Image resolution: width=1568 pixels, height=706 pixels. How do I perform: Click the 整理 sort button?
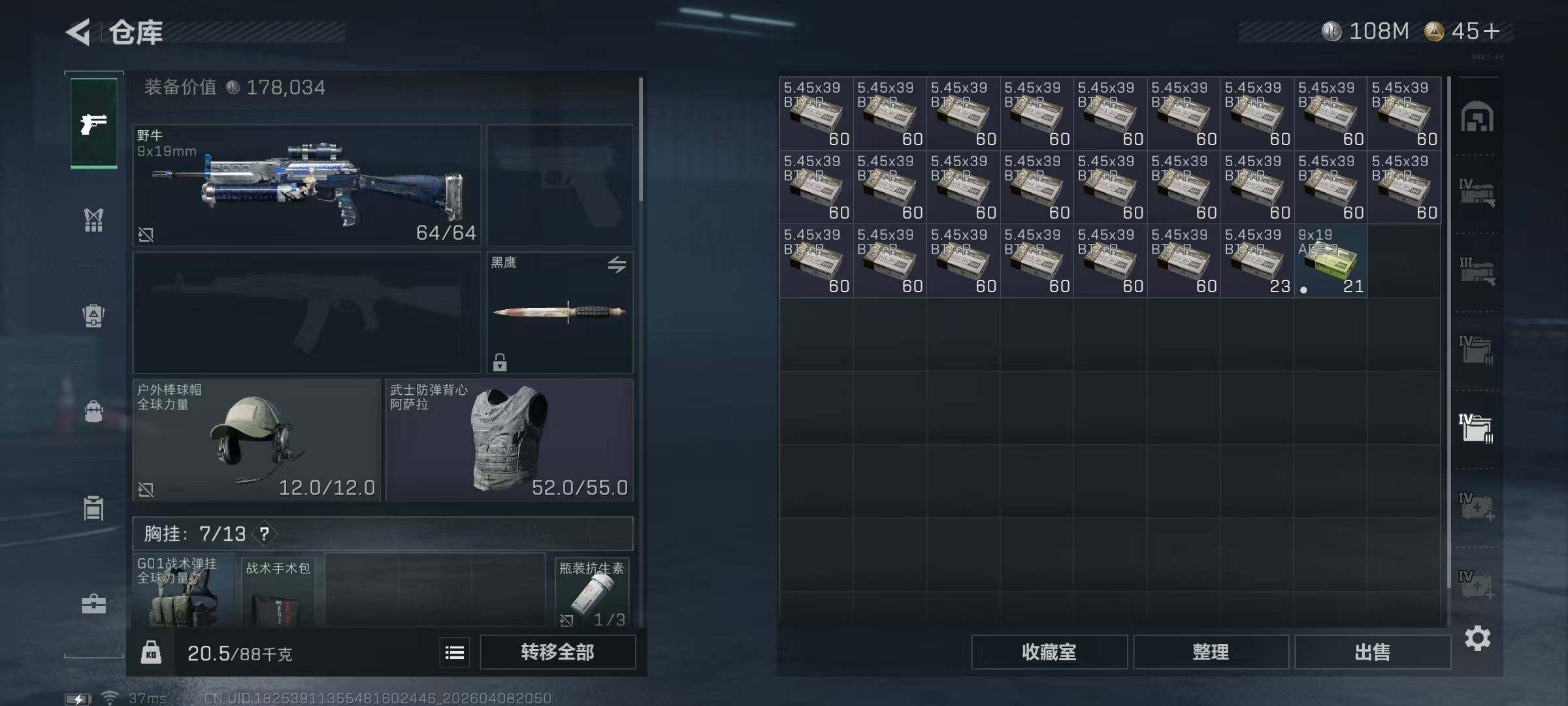click(x=1211, y=652)
